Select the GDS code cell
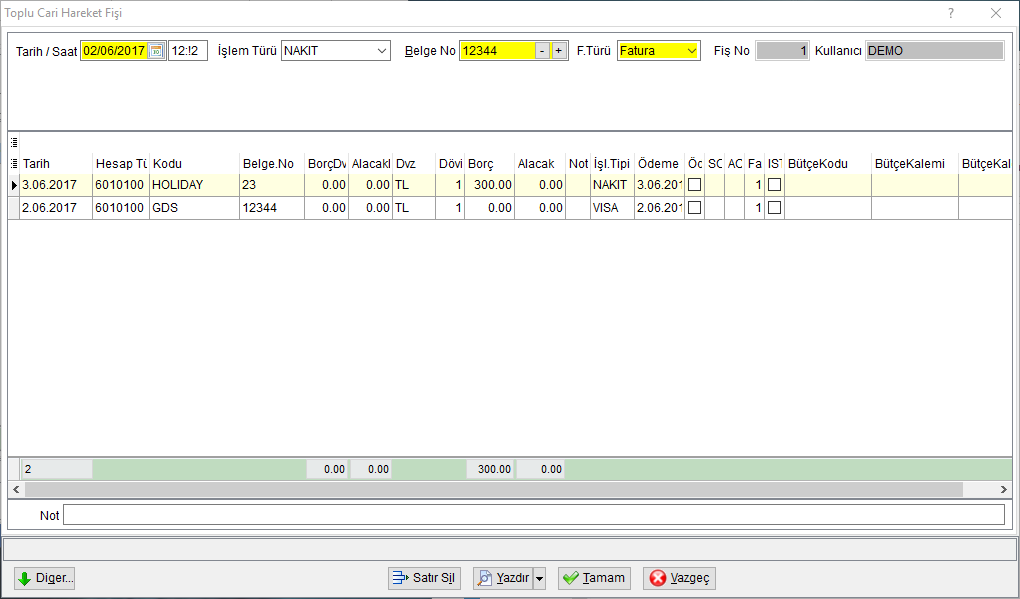Screen dimensions: 1020x599 click(195, 207)
